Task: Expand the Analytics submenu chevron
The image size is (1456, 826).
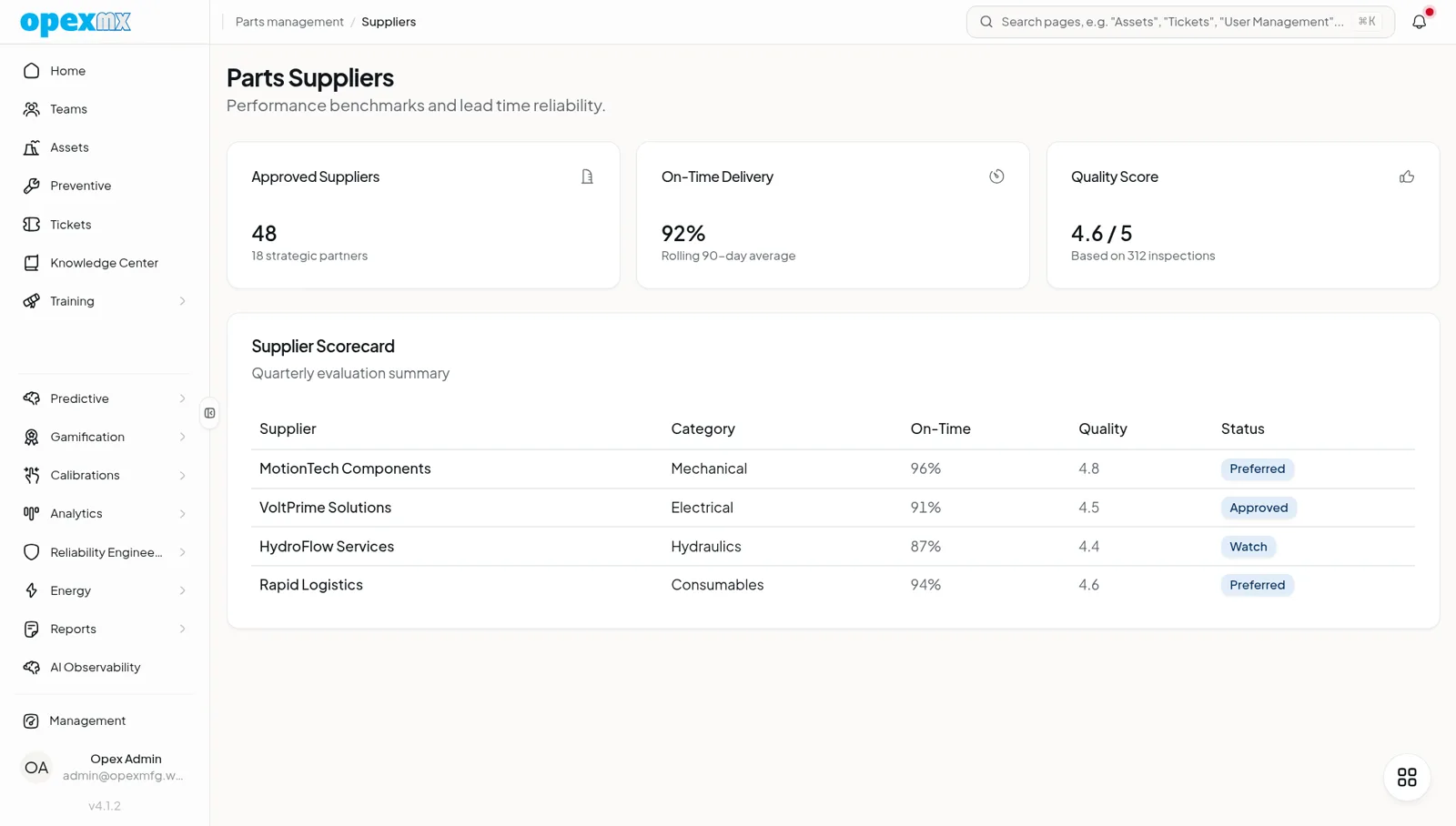Action: point(182,513)
